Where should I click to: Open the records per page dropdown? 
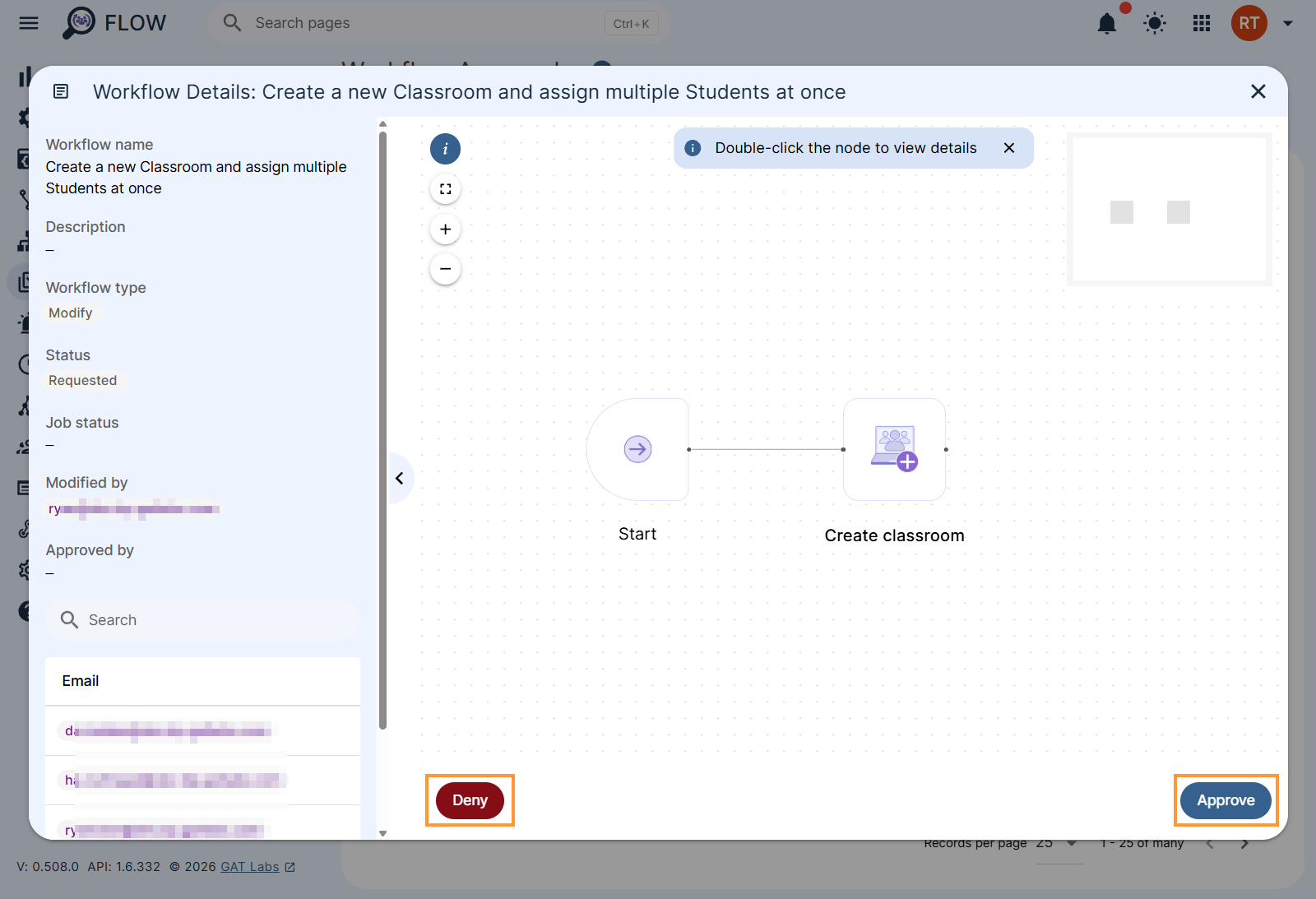[x=1058, y=843]
